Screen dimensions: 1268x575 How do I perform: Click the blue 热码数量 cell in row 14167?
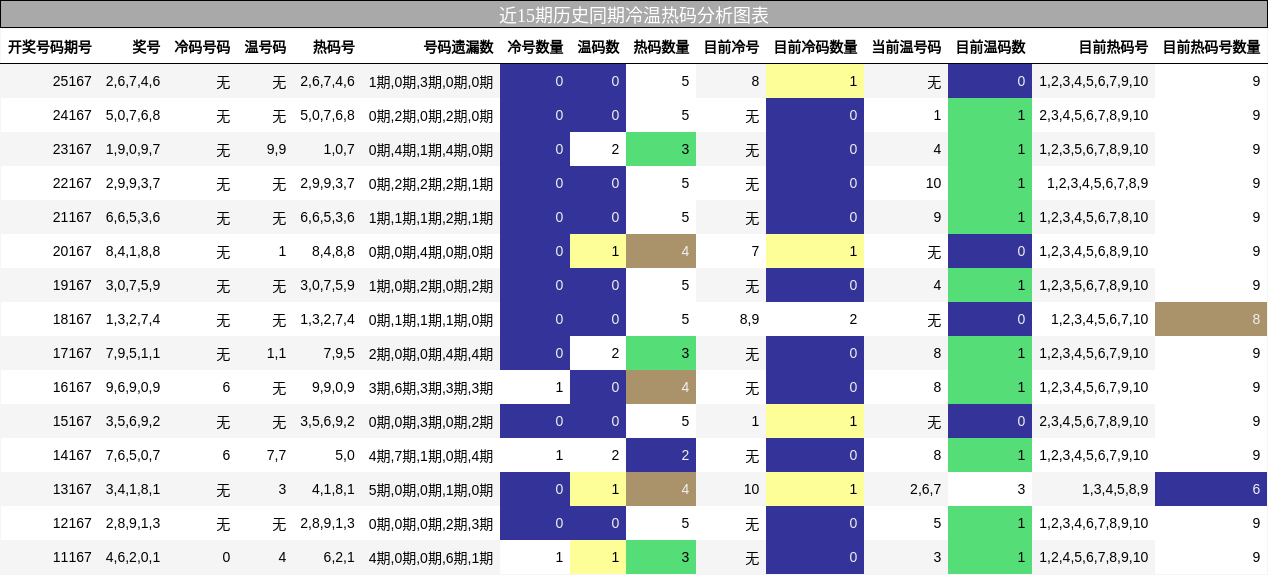(x=661, y=455)
